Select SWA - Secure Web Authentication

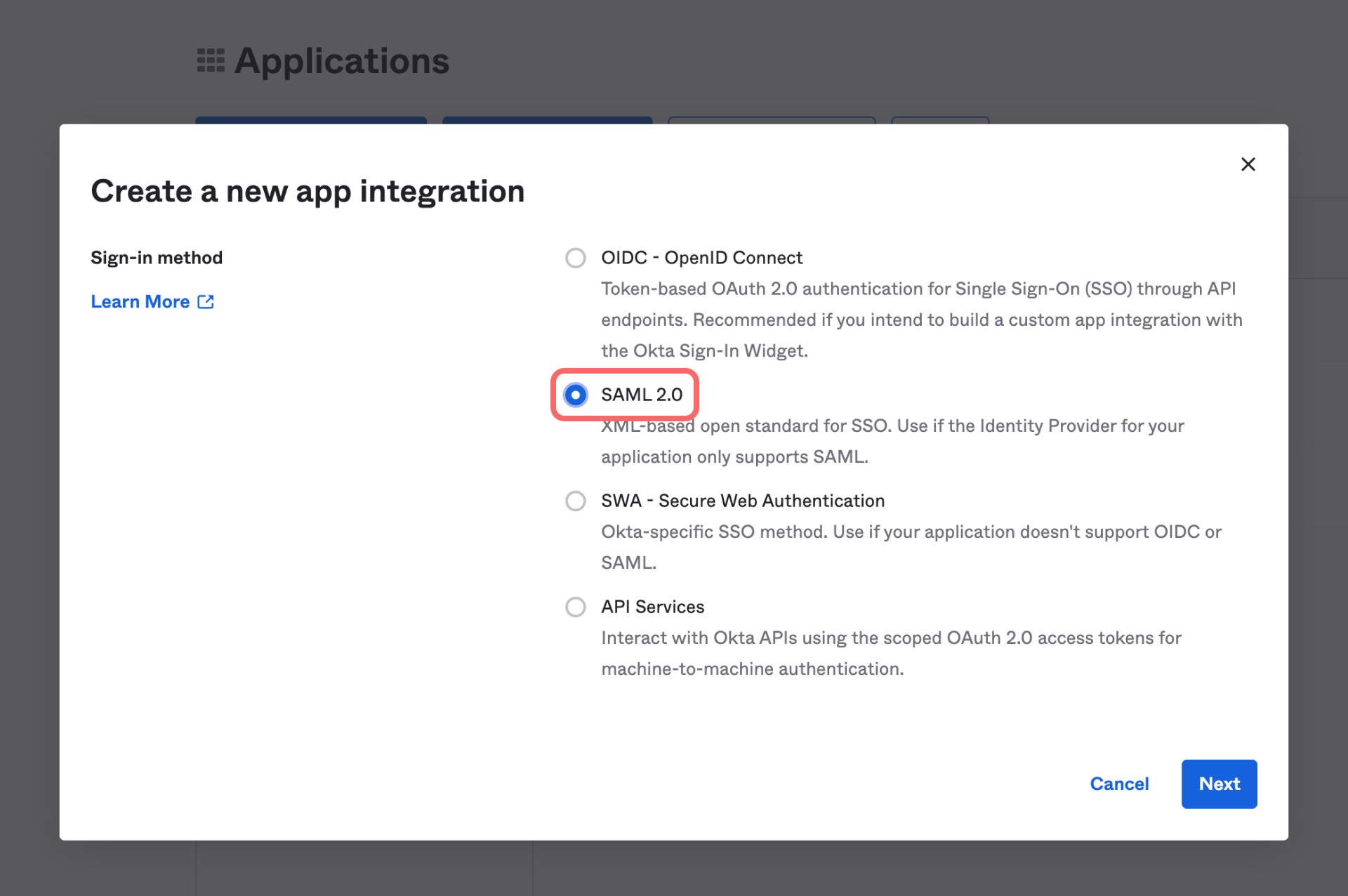point(742,501)
